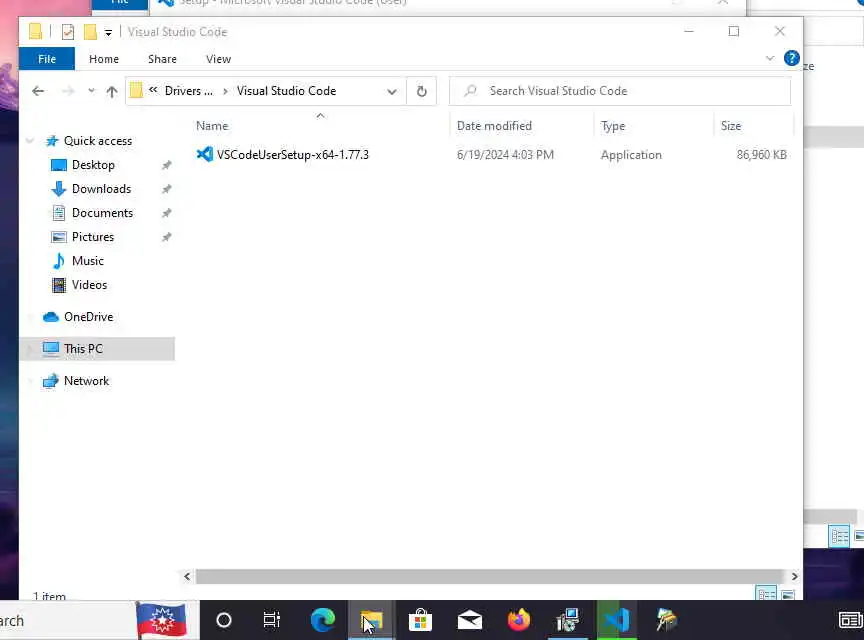Click the Forward navigation arrow

click(68, 91)
